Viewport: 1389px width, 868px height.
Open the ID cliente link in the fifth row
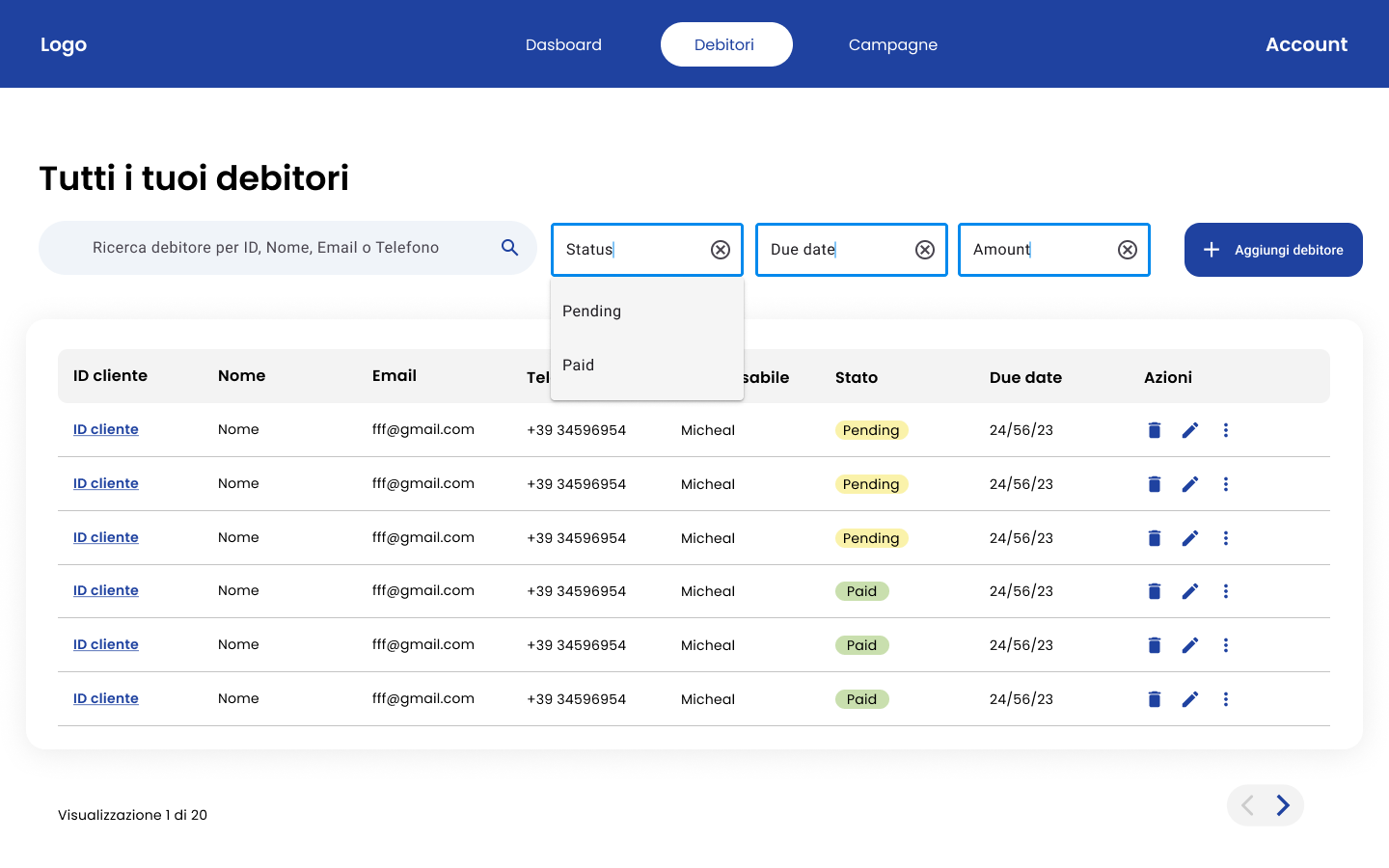(106, 644)
